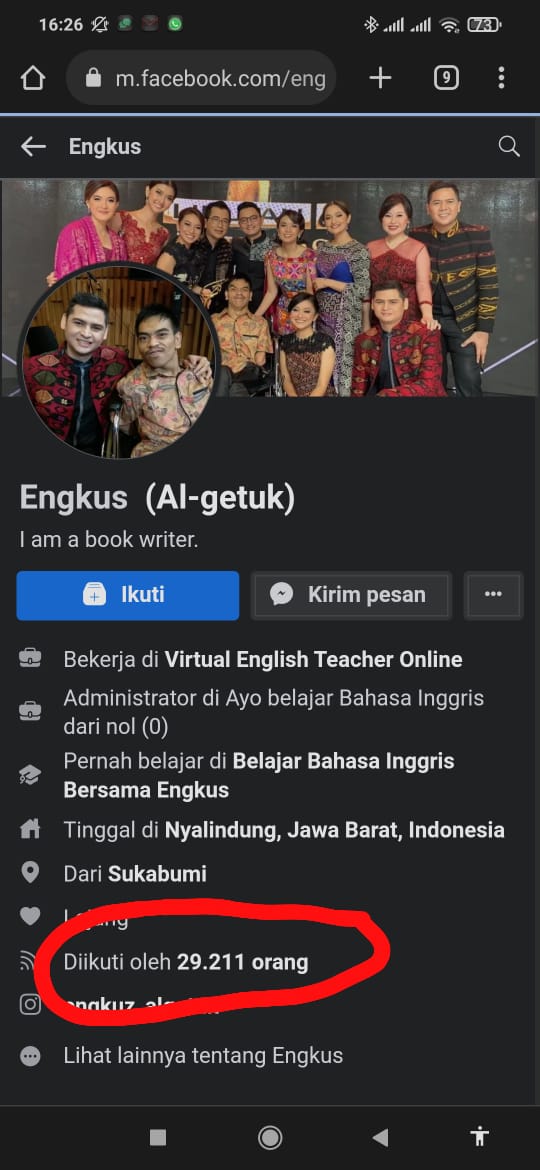
Task: Expand Lihat lainnya tentang Engkus
Action: 203,1056
